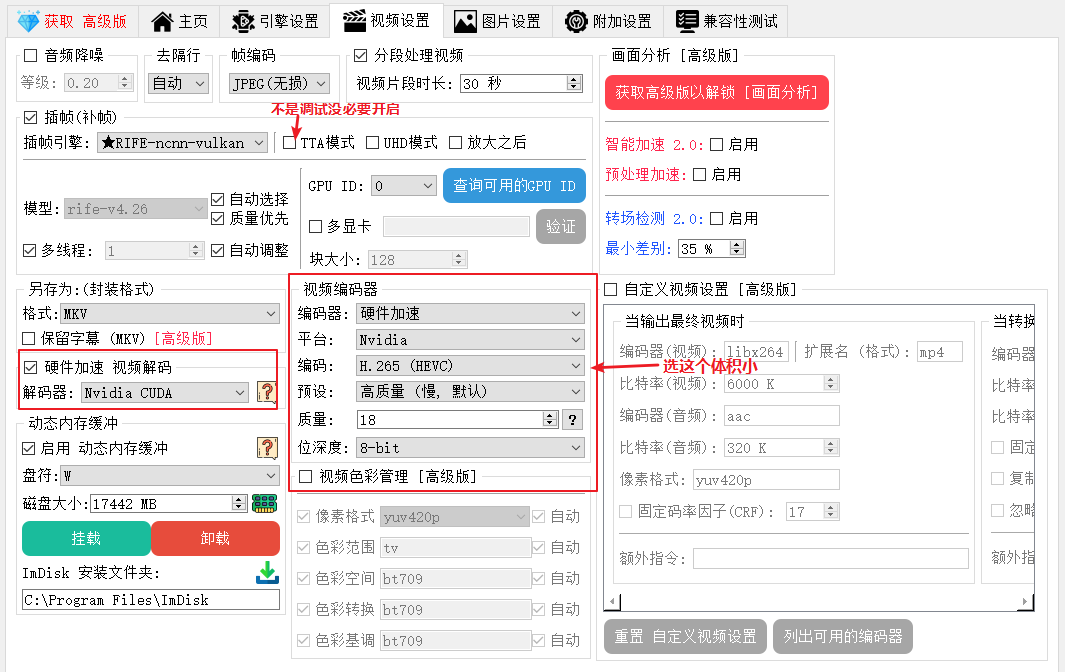Open 插帧引擎 RIFE-ncnn-vulkan dropdown

tap(182, 143)
